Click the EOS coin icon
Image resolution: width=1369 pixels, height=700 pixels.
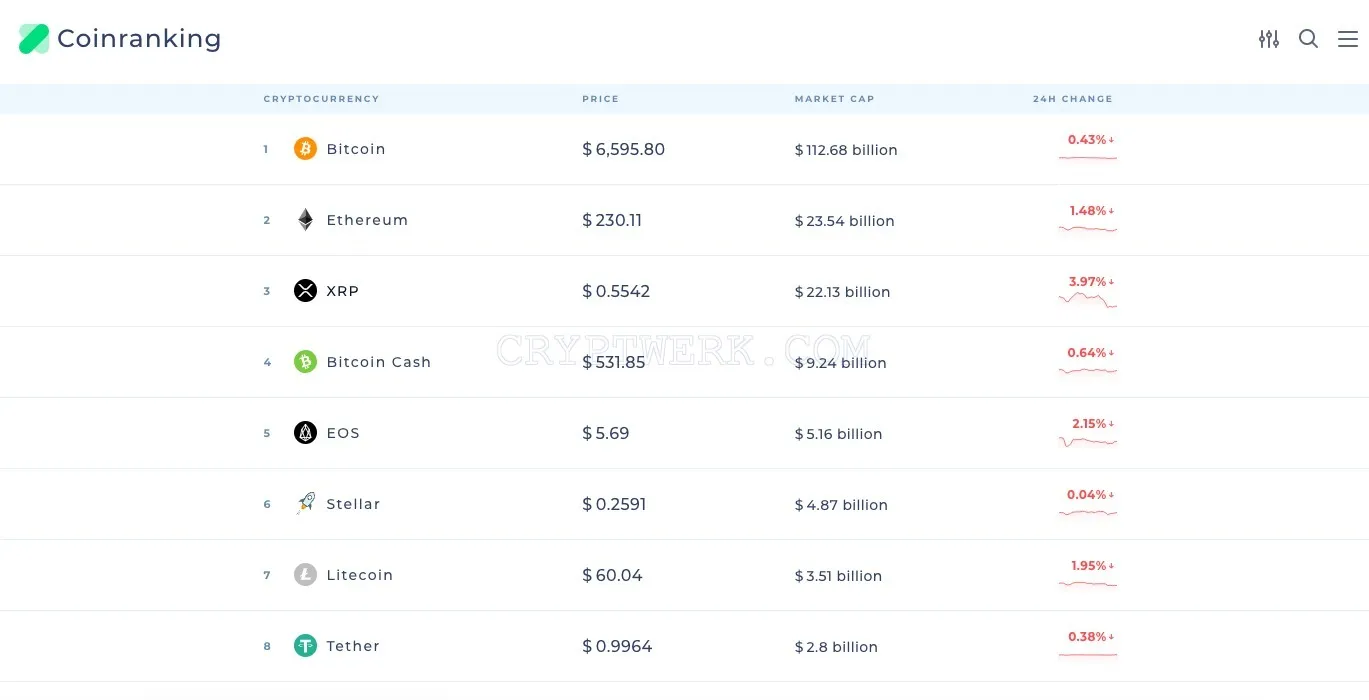click(x=305, y=433)
